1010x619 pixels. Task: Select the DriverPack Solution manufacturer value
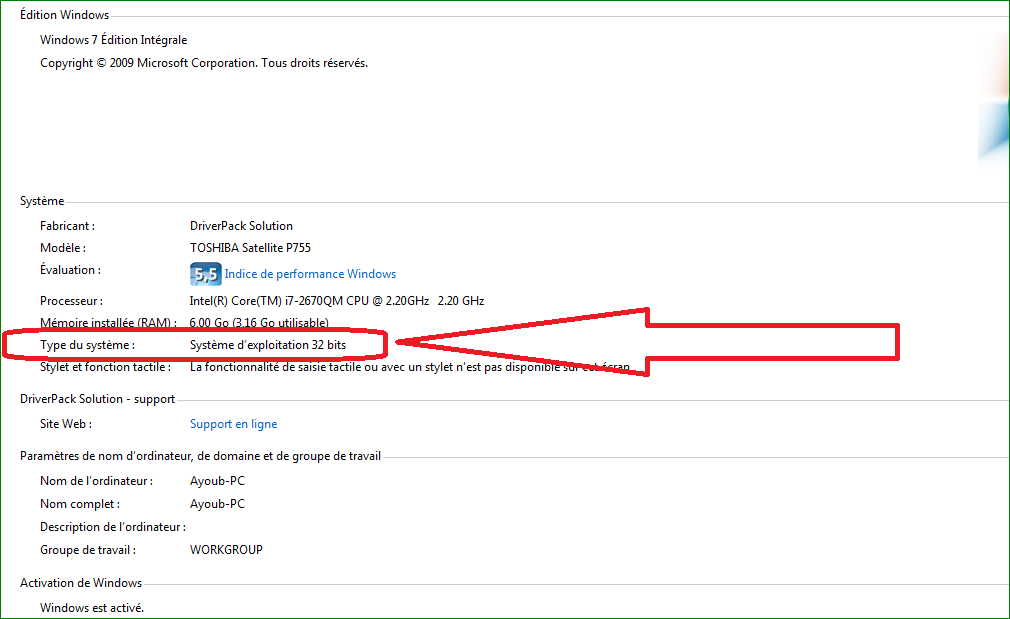pos(241,226)
